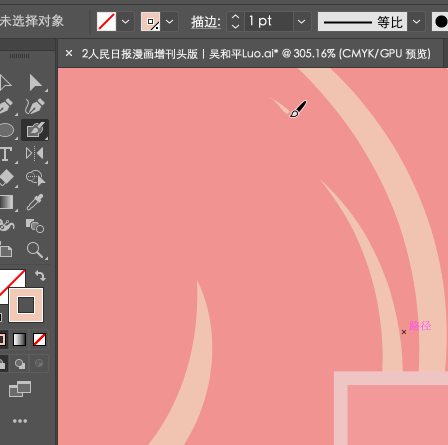Select the 等比 variable width profile
The height and width of the screenshot is (445, 448).
pyautogui.click(x=362, y=22)
